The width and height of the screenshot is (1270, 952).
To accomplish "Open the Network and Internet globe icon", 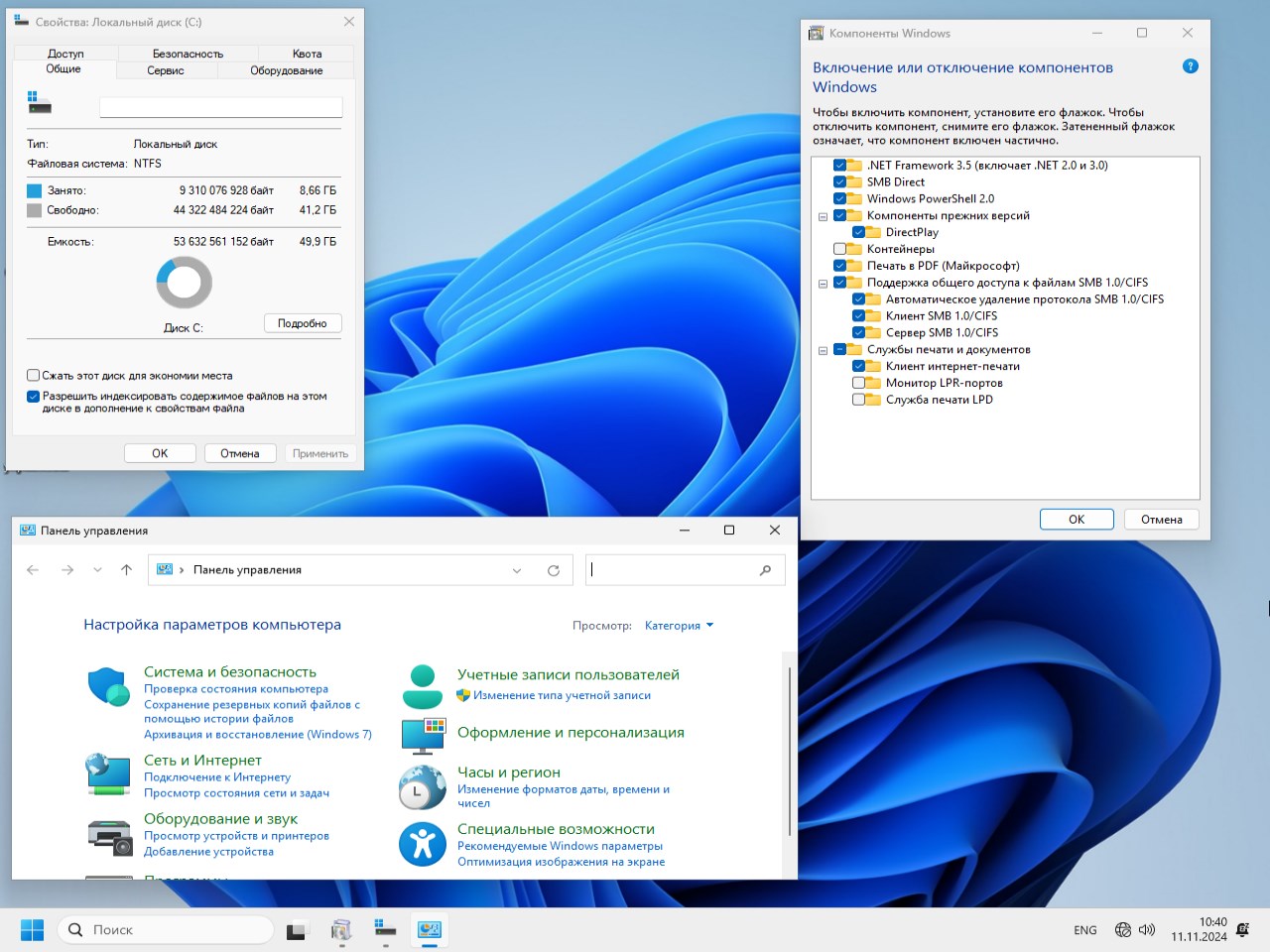I will point(108,774).
